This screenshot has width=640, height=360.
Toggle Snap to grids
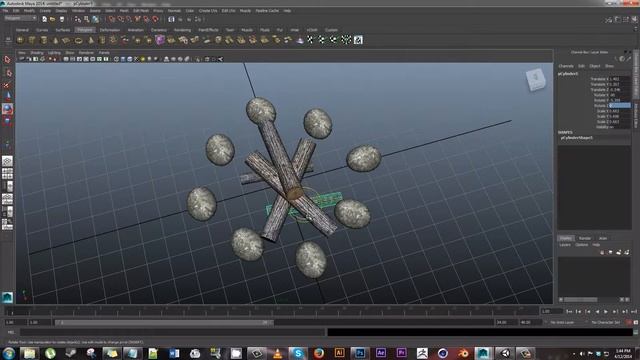pos(112,19)
